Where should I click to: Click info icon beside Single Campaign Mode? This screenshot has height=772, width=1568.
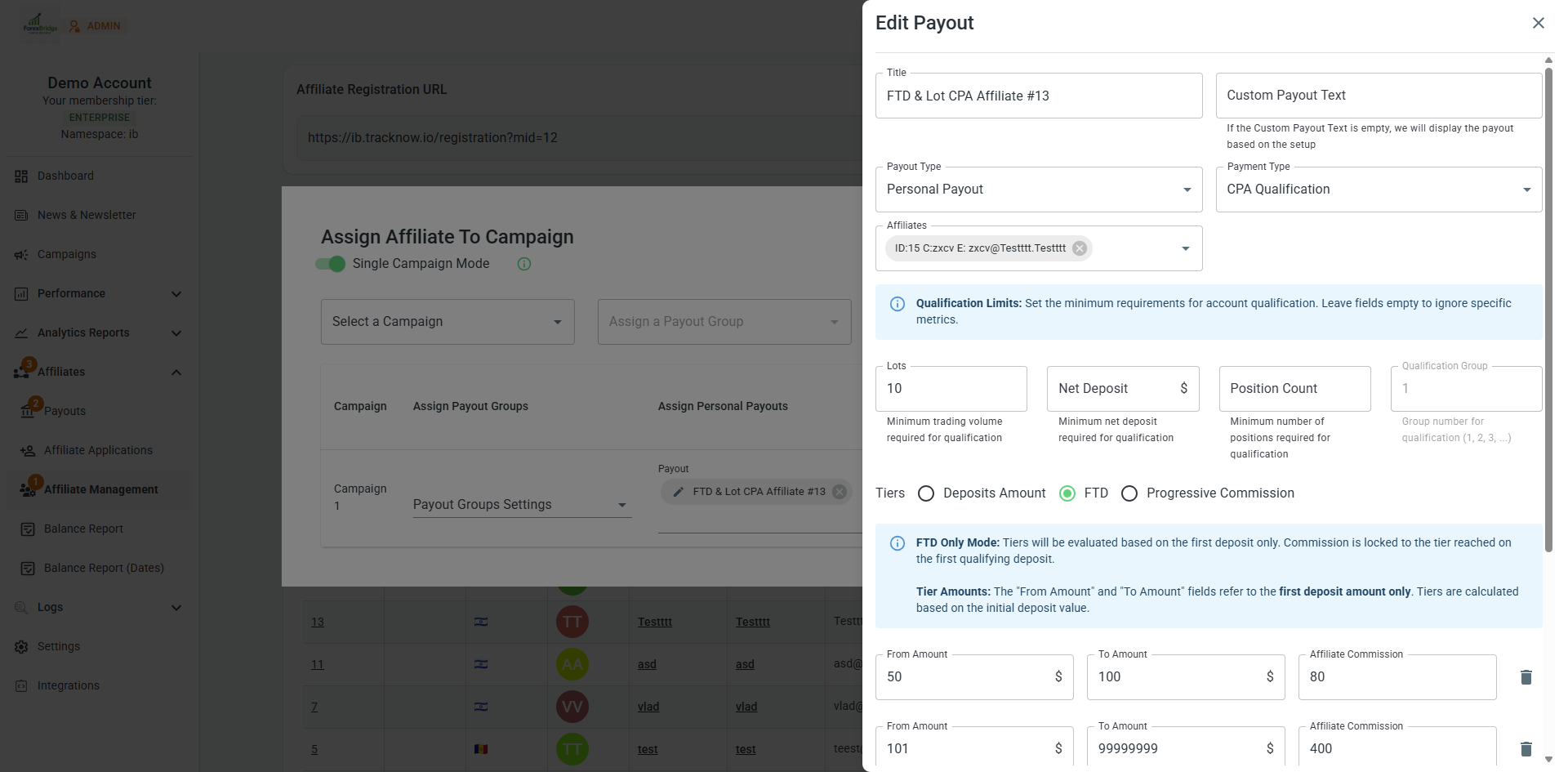pyautogui.click(x=524, y=264)
